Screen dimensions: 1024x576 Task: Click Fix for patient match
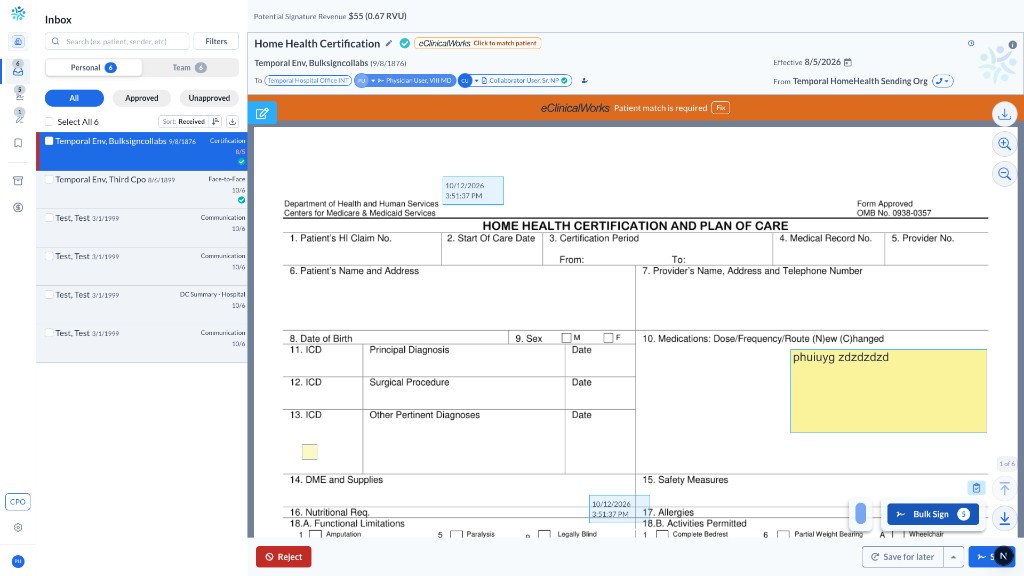[x=720, y=108]
